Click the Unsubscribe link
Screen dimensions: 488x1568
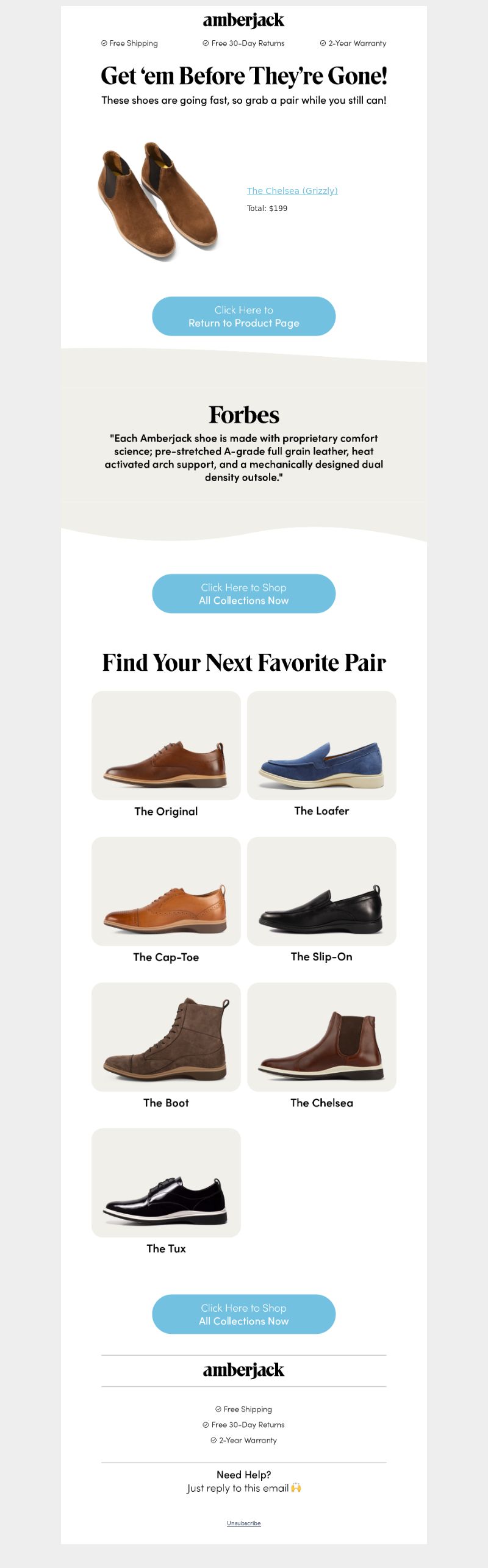(244, 1523)
